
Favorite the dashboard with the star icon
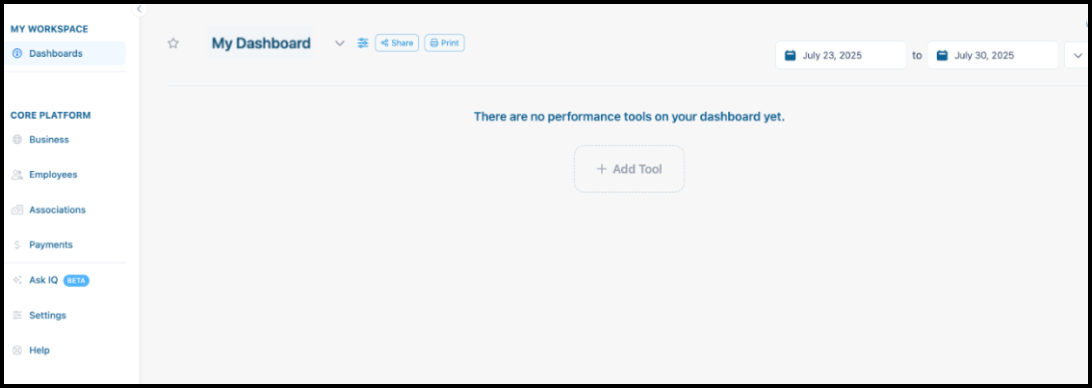173,43
